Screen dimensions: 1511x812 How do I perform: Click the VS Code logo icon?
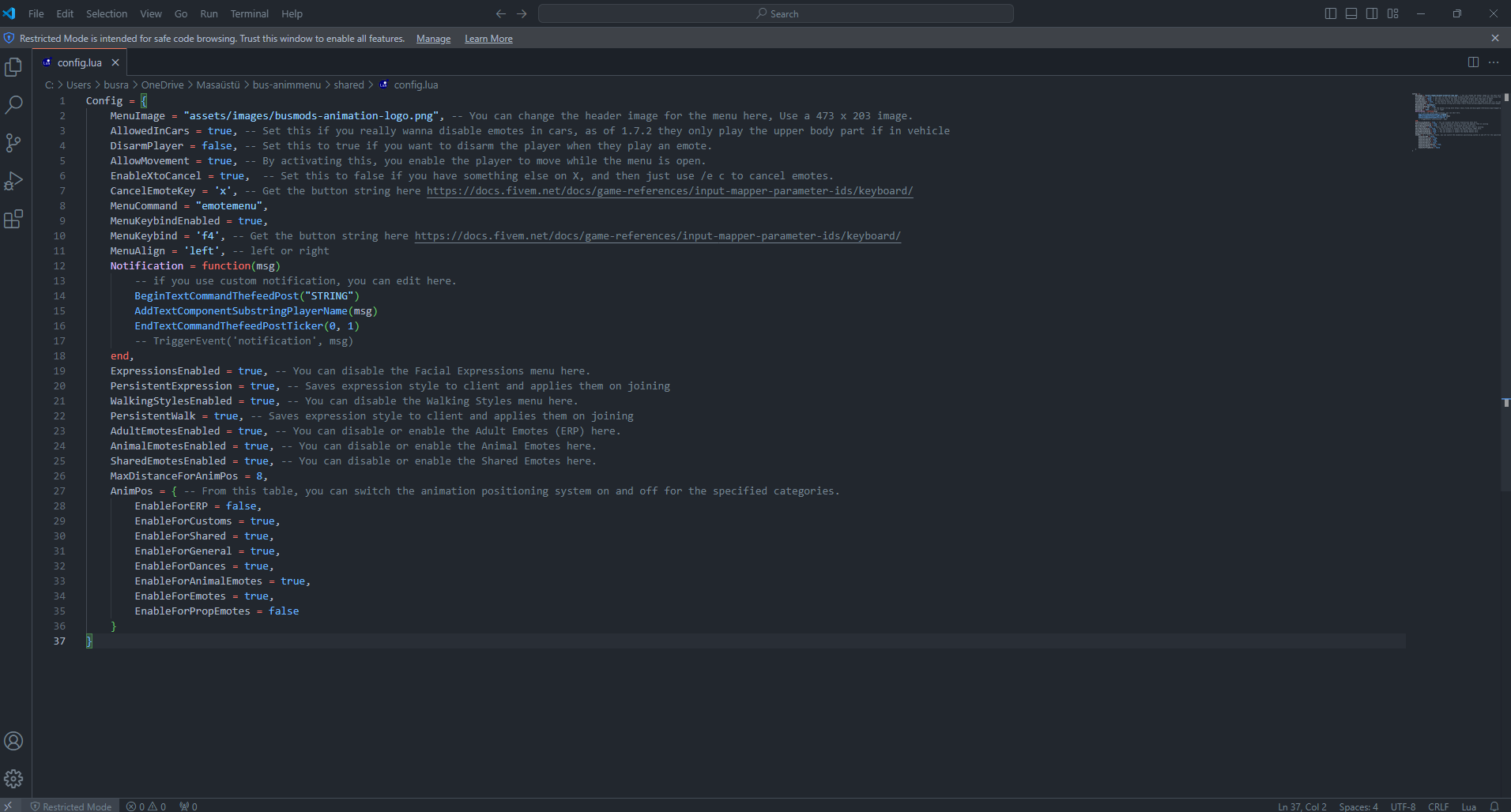[x=9, y=13]
